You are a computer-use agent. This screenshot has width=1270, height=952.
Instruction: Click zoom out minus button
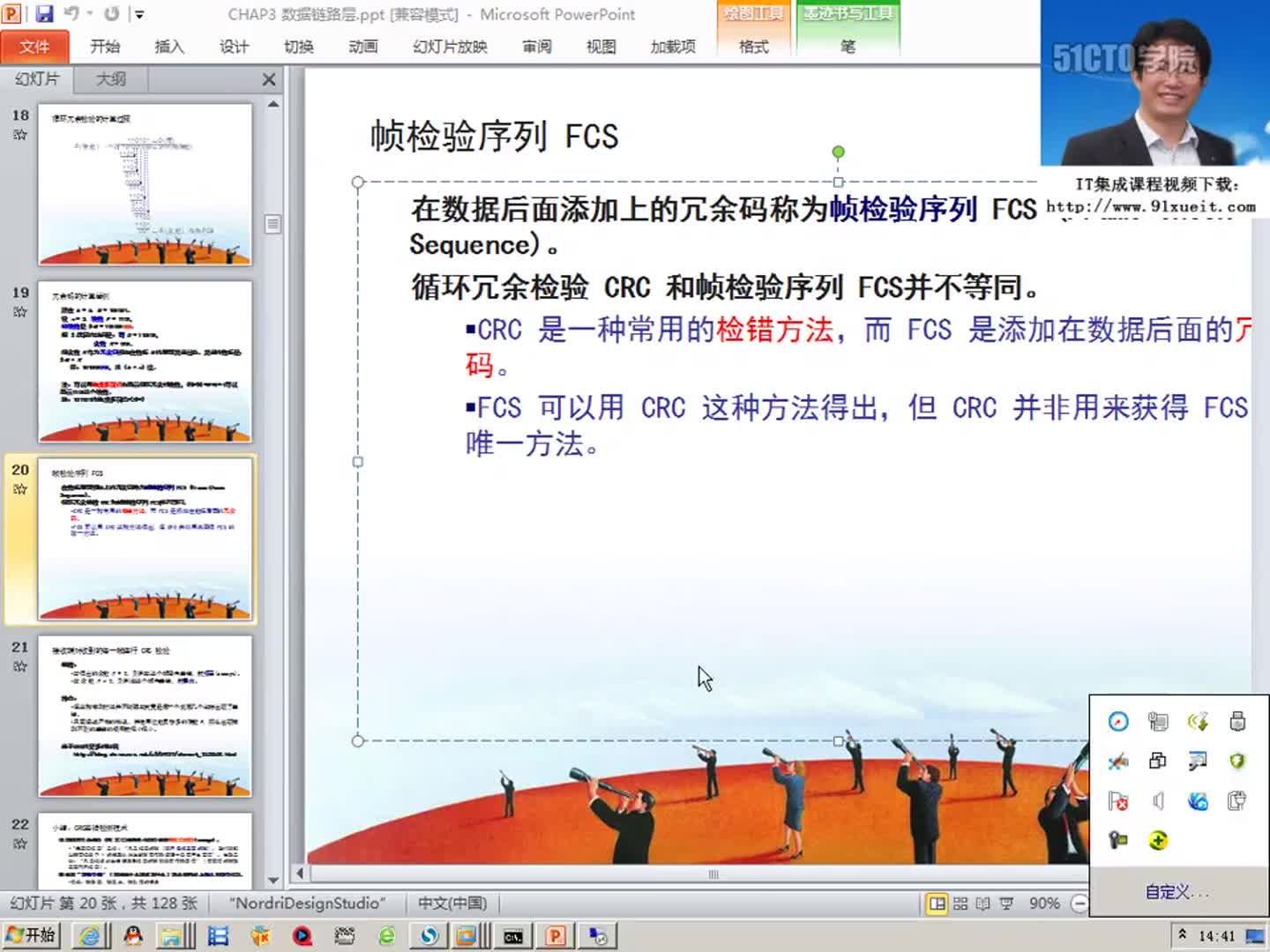pyautogui.click(x=1079, y=904)
